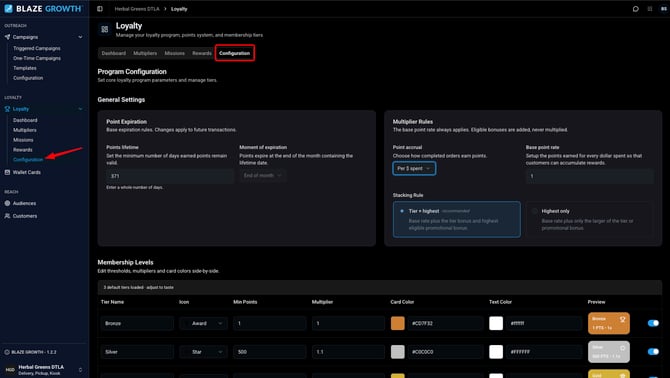The width and height of the screenshot is (670, 378).
Task: Select the Configuration tab
Action: (235, 53)
